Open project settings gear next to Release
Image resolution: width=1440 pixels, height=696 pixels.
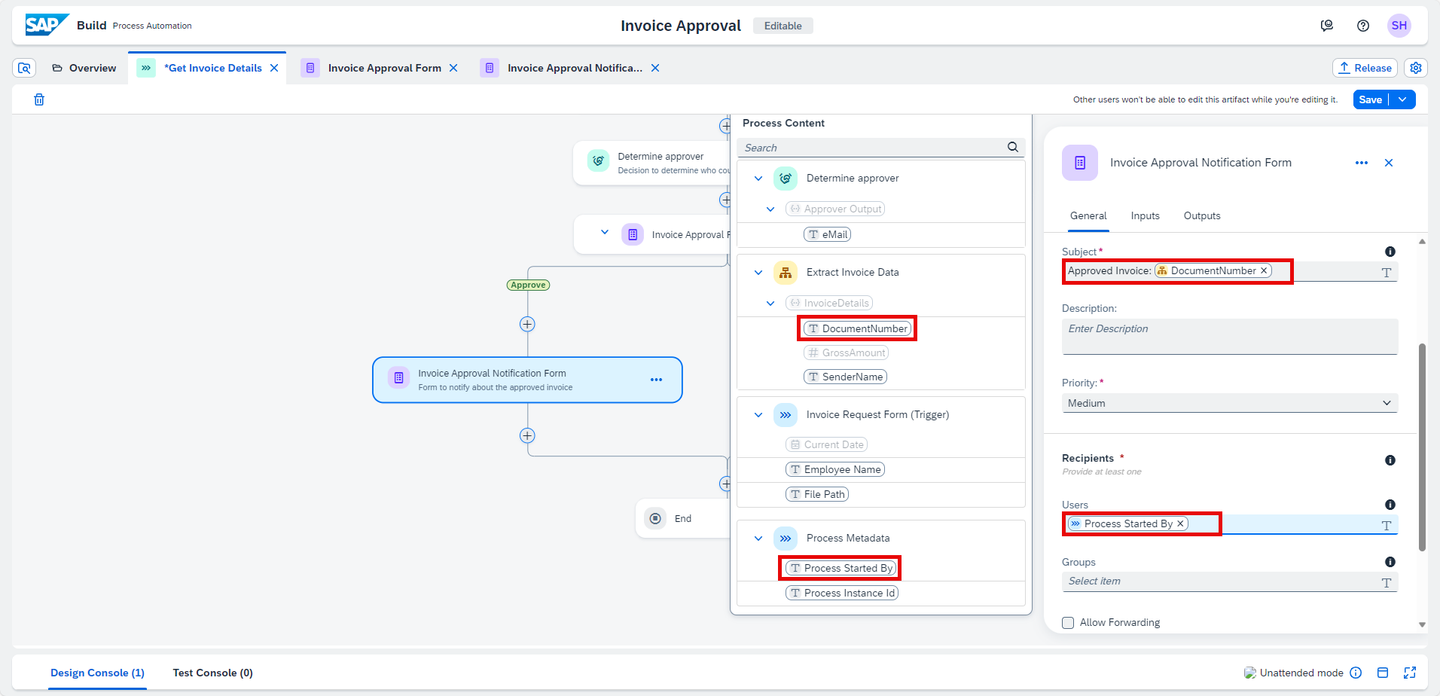[x=1415, y=68]
